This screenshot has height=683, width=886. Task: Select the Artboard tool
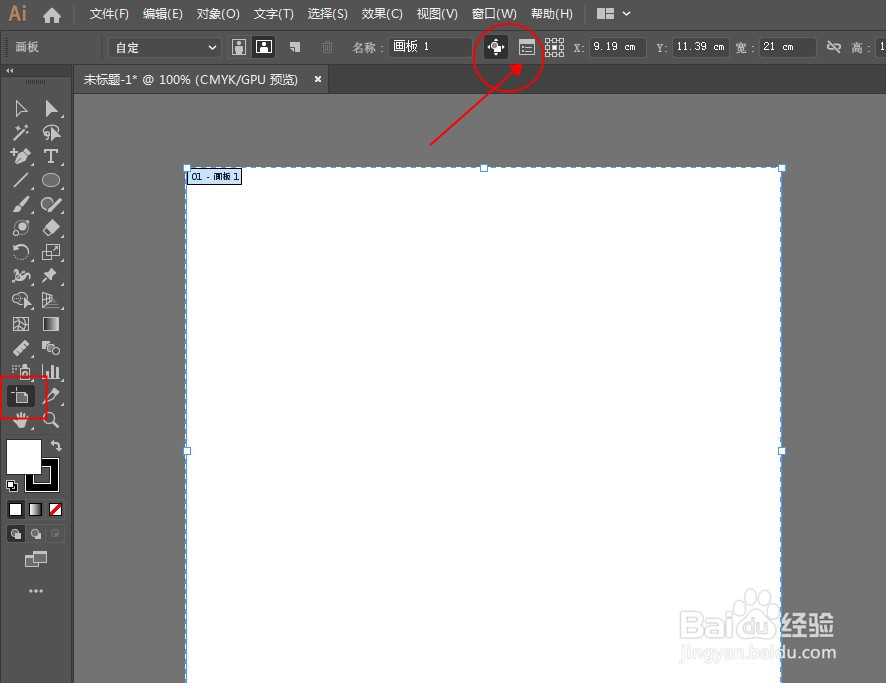coord(21,396)
